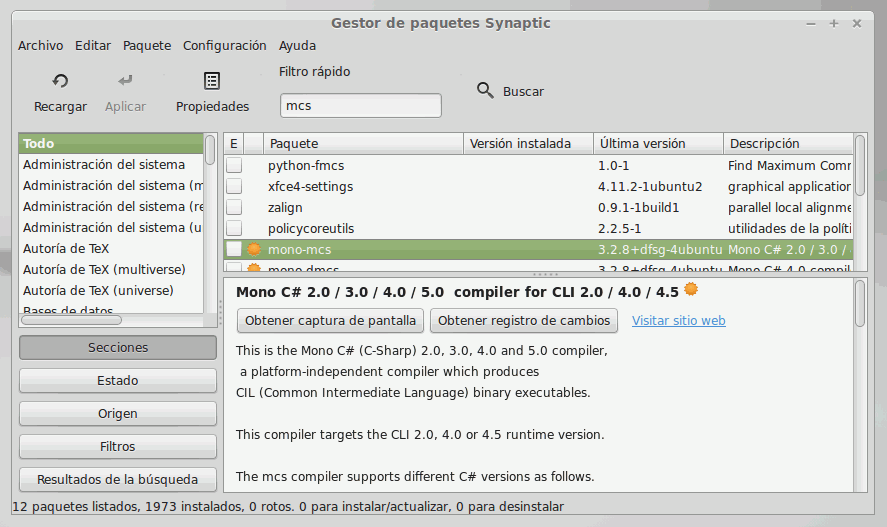This screenshot has width=887, height=527.
Task: Toggle the mono-mcs status checkbox
Action: (234, 249)
